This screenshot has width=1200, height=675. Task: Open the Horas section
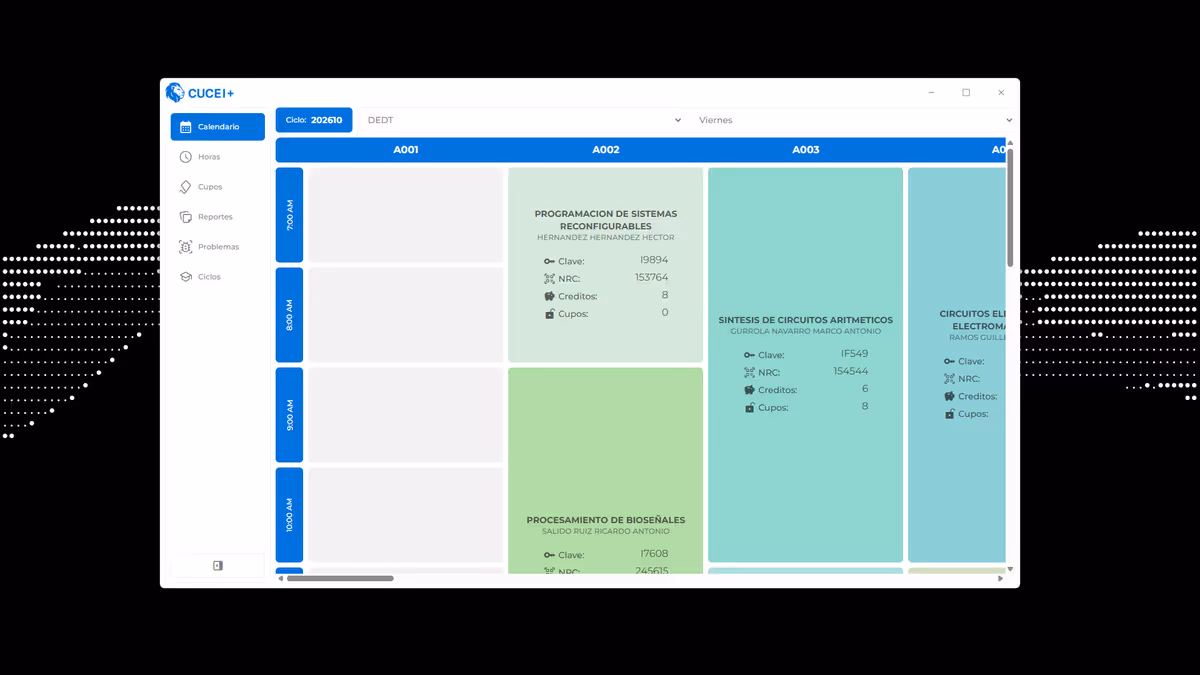point(217,157)
